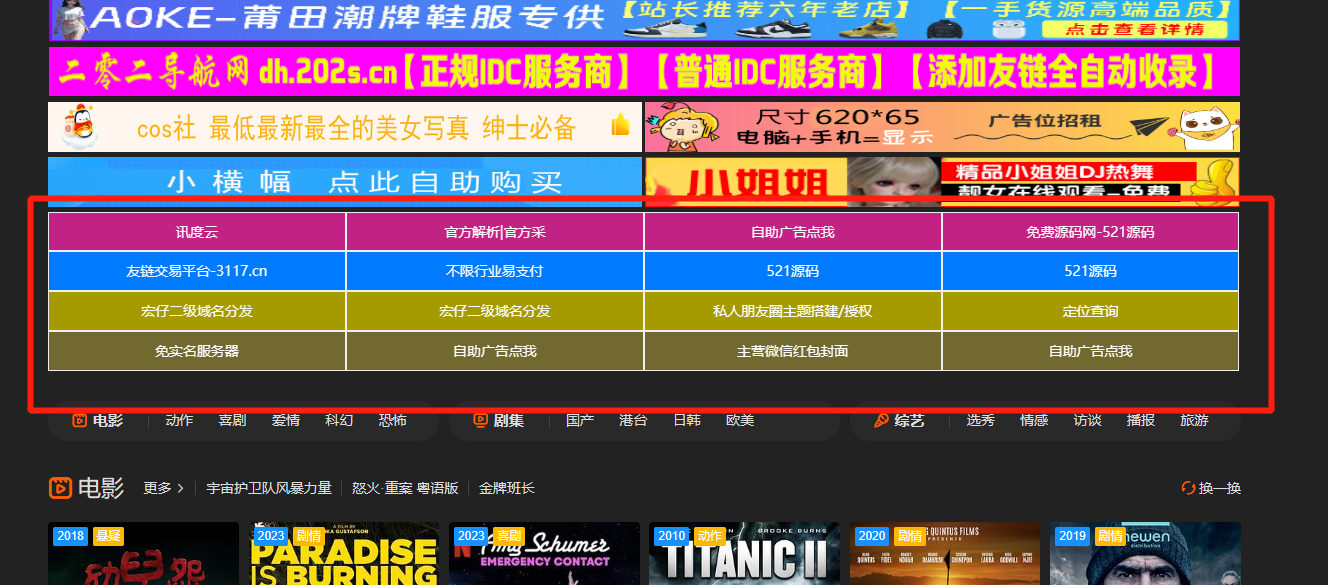Click the 电影 section header icon

pyautogui.click(x=62, y=488)
